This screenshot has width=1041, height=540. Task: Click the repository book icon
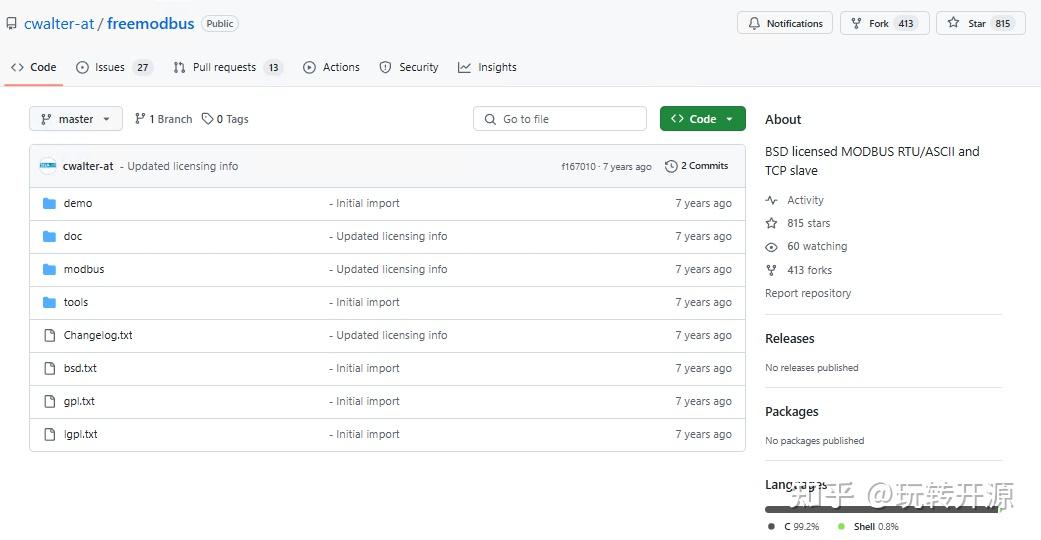click(11, 23)
